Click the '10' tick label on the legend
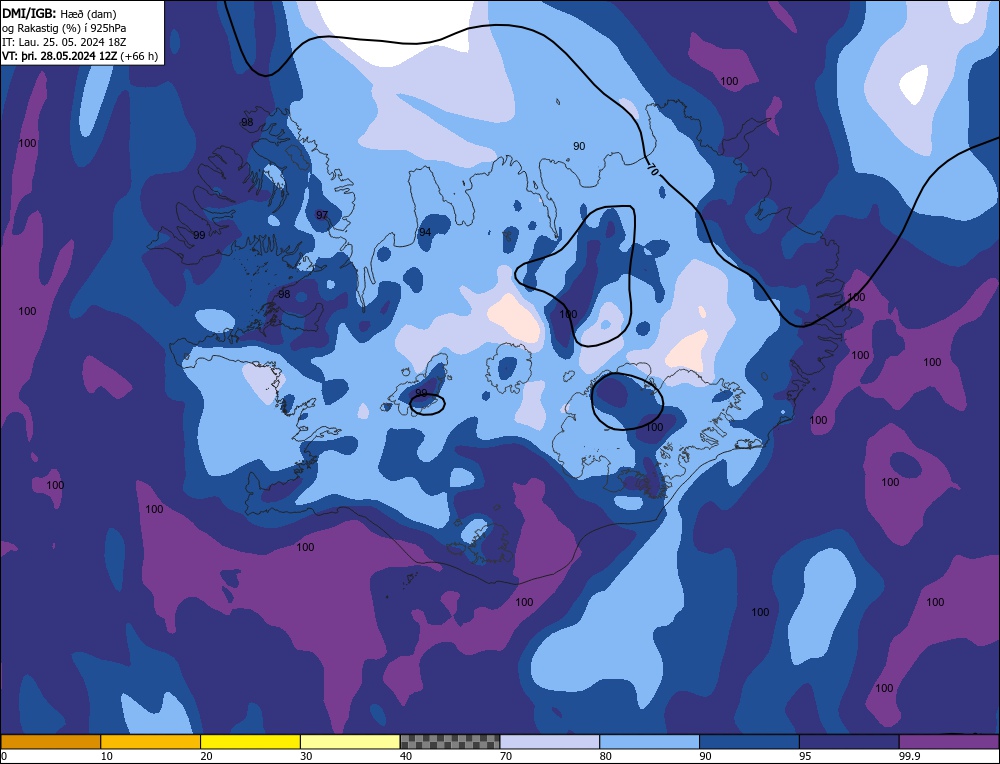The width and height of the screenshot is (1000, 764). (x=107, y=756)
